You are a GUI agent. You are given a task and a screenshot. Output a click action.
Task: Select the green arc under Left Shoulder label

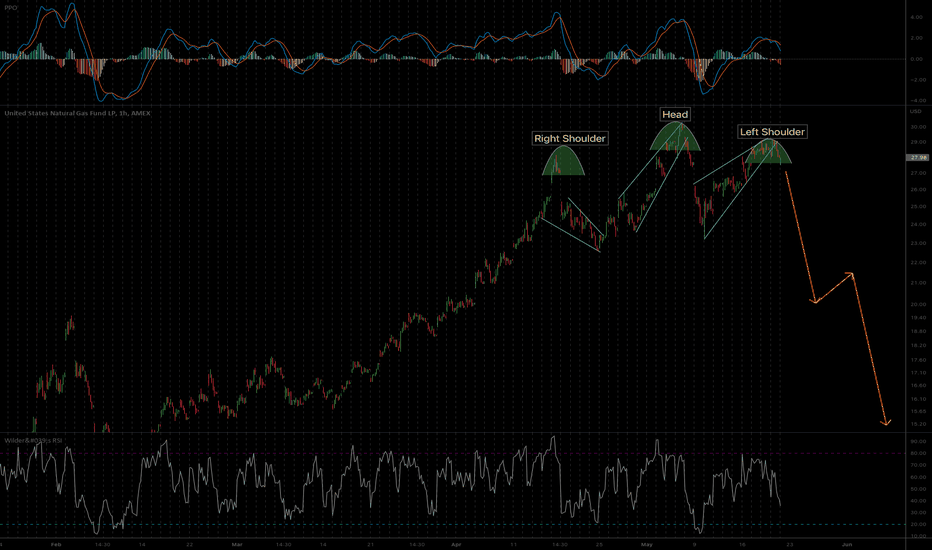pyautogui.click(x=769, y=153)
